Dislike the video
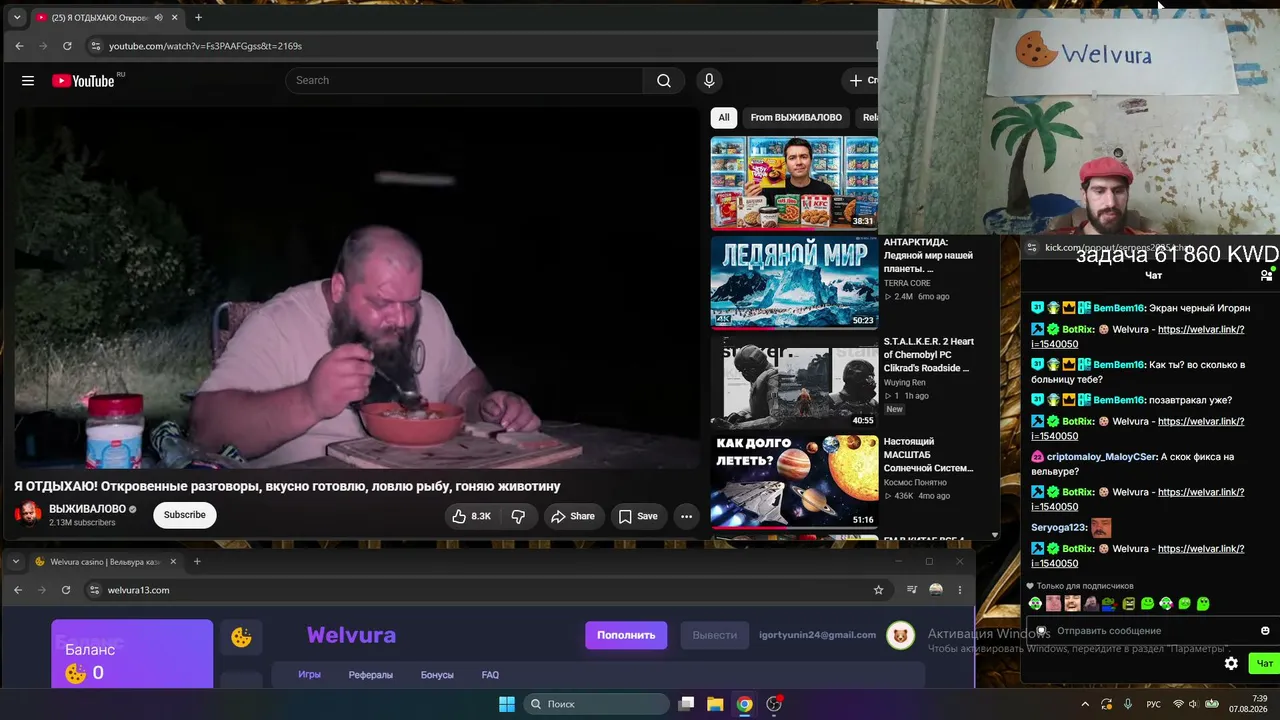The width and height of the screenshot is (1280, 720). pos(518,516)
